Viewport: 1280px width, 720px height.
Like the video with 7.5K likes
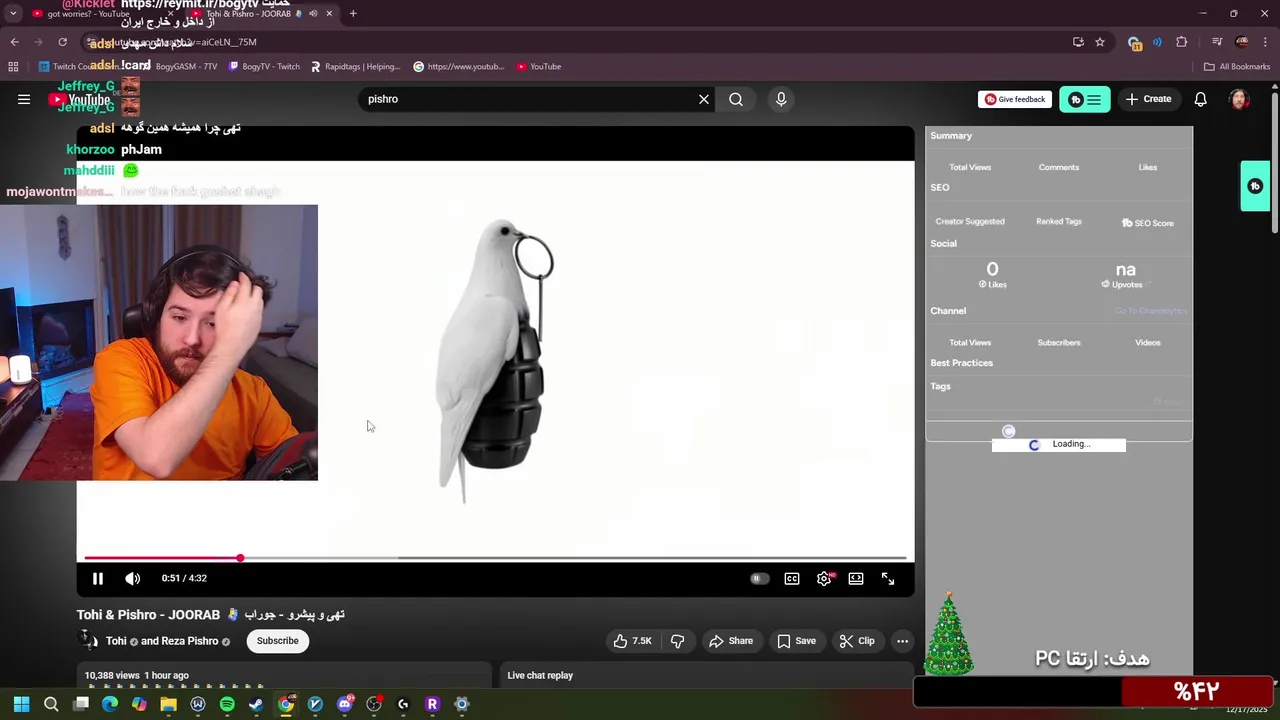click(632, 641)
